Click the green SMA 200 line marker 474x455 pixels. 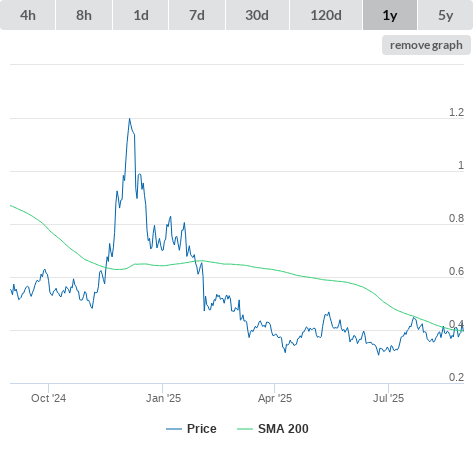tap(245, 429)
